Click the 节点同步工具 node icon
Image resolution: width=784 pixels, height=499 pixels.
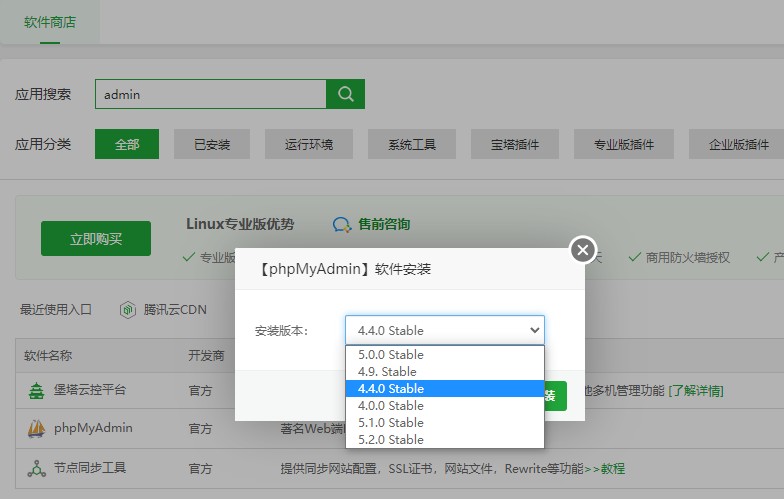pyautogui.click(x=36, y=468)
